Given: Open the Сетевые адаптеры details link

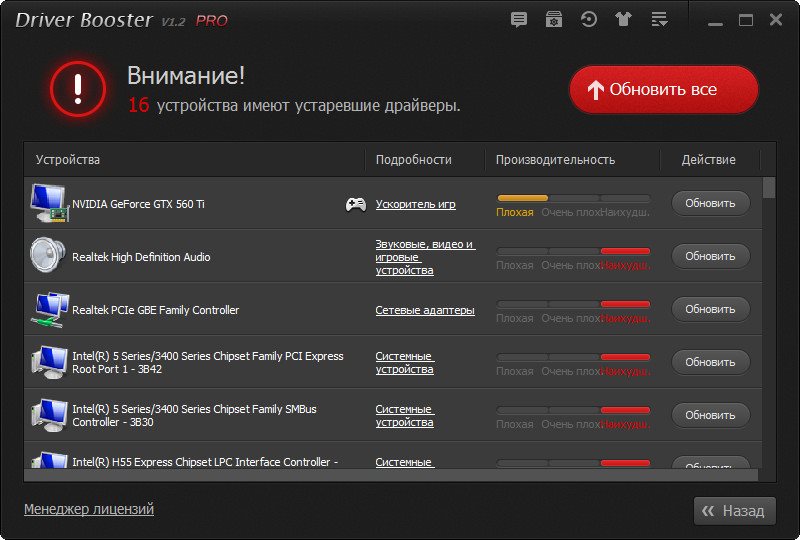Looking at the screenshot, I should coord(425,310).
